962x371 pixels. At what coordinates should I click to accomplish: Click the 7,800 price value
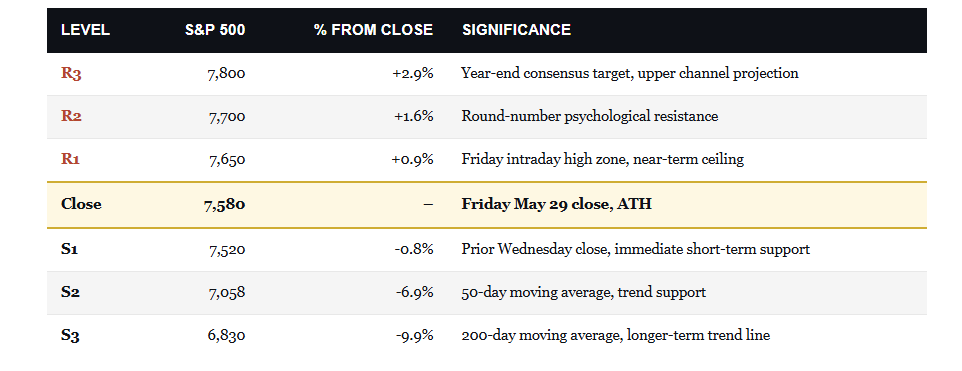pos(227,74)
